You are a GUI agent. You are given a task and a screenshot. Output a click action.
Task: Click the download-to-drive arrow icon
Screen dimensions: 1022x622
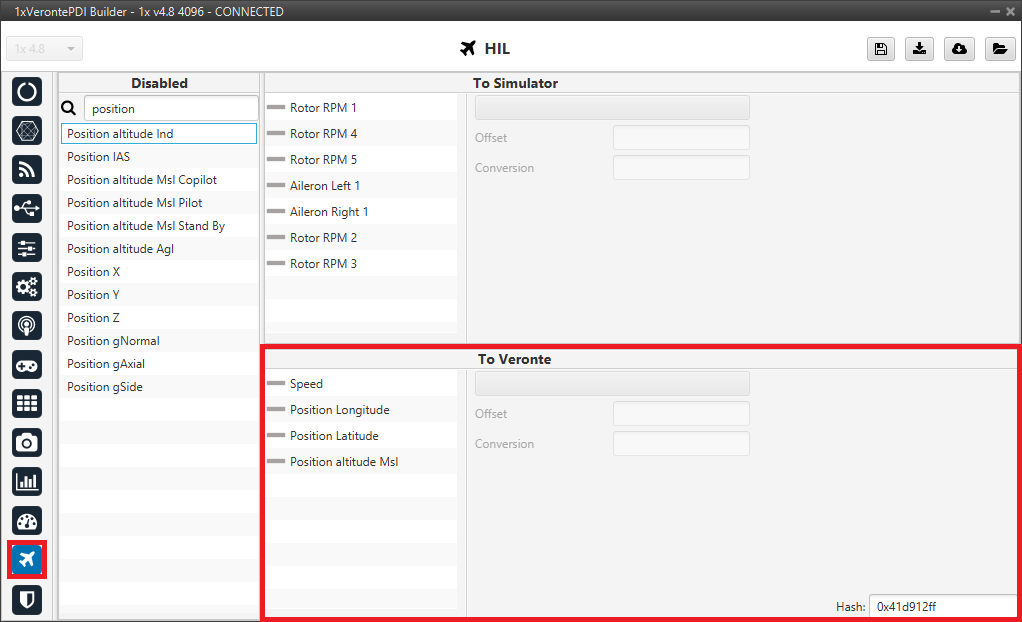pos(920,49)
